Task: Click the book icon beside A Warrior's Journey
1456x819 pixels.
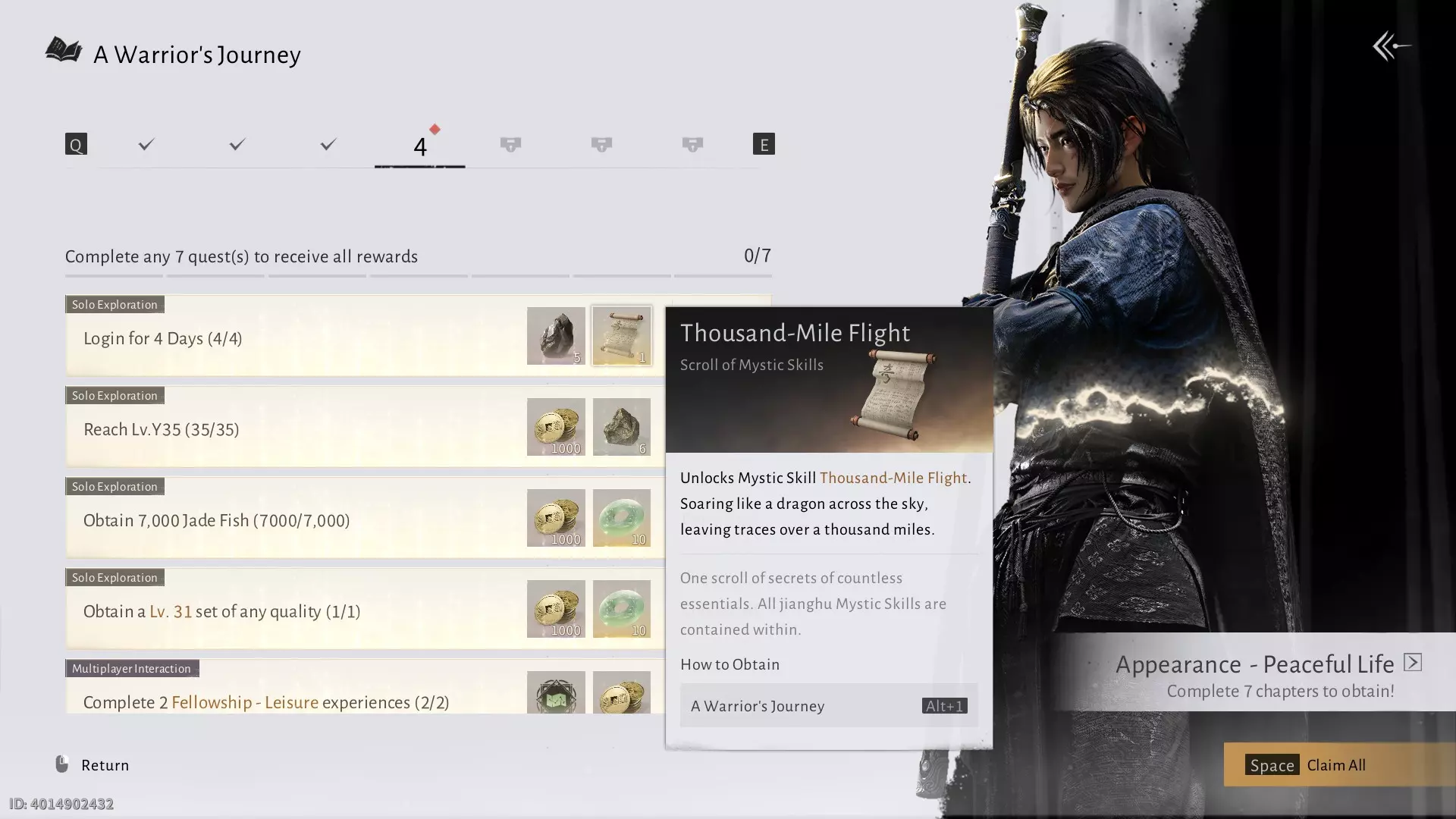Action: [x=64, y=51]
